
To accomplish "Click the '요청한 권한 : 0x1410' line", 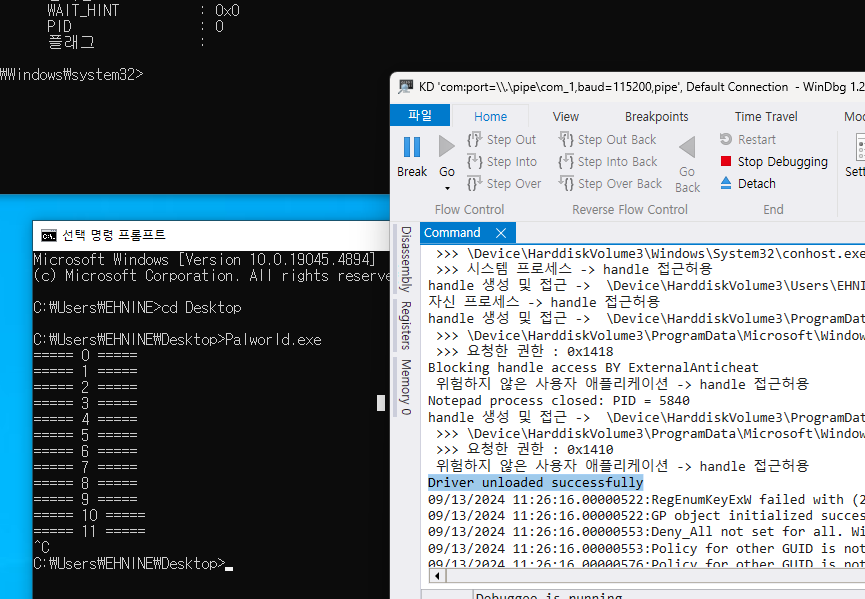I will coord(524,450).
